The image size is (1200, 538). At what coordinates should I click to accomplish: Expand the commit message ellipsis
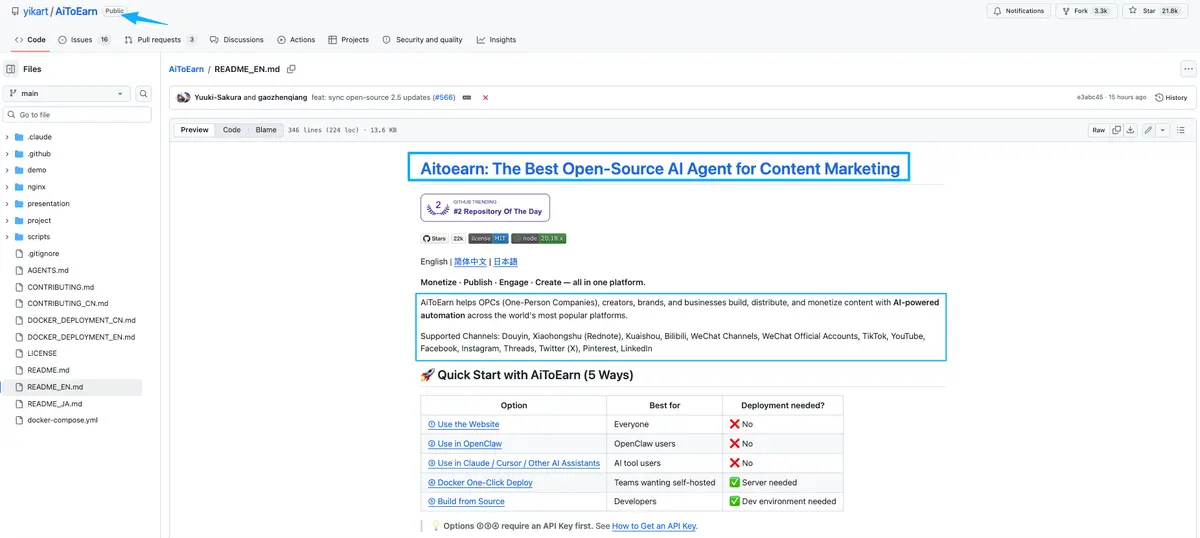(466, 97)
